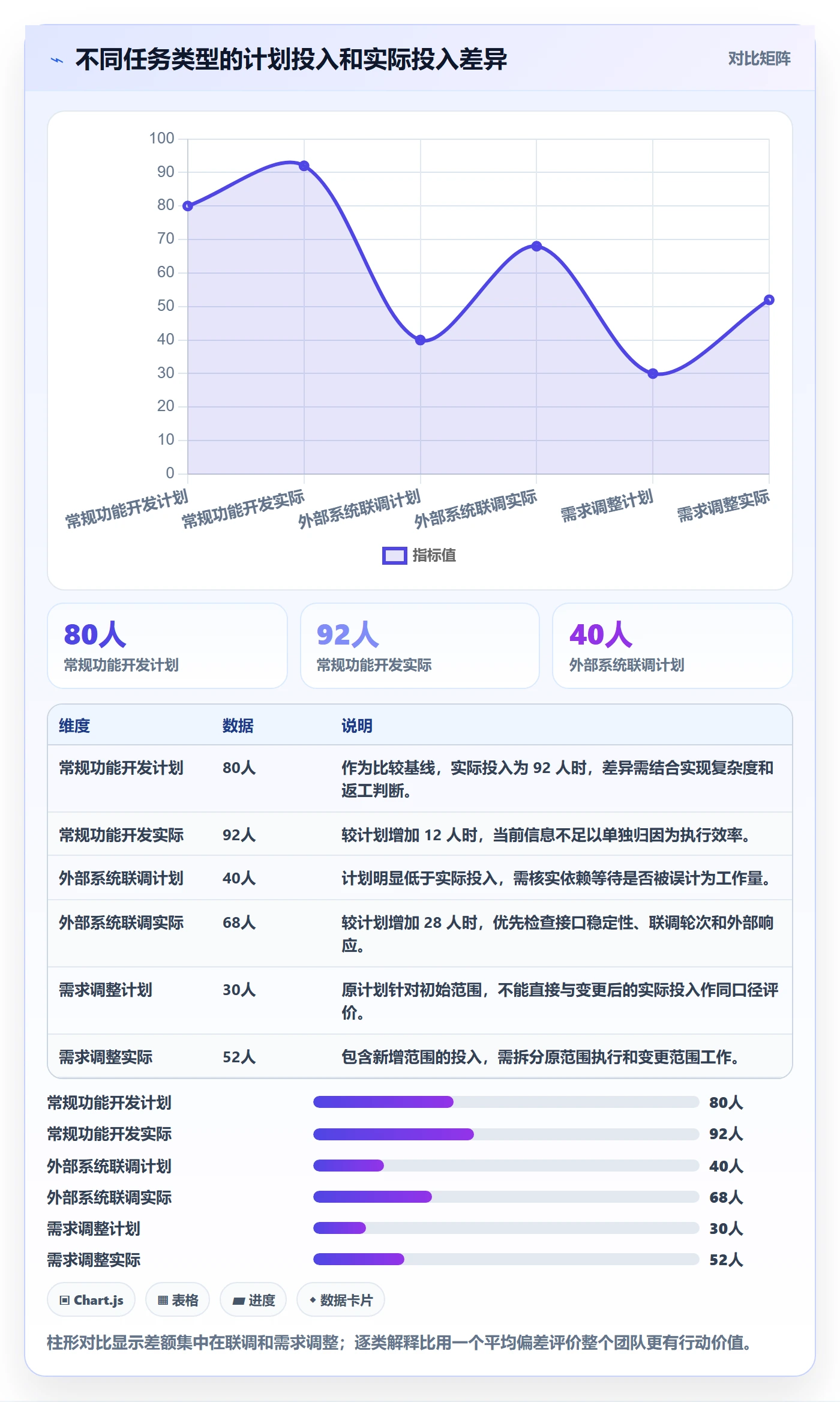Click the 68人 cell in the table
The height and width of the screenshot is (1402, 840).
239,922
